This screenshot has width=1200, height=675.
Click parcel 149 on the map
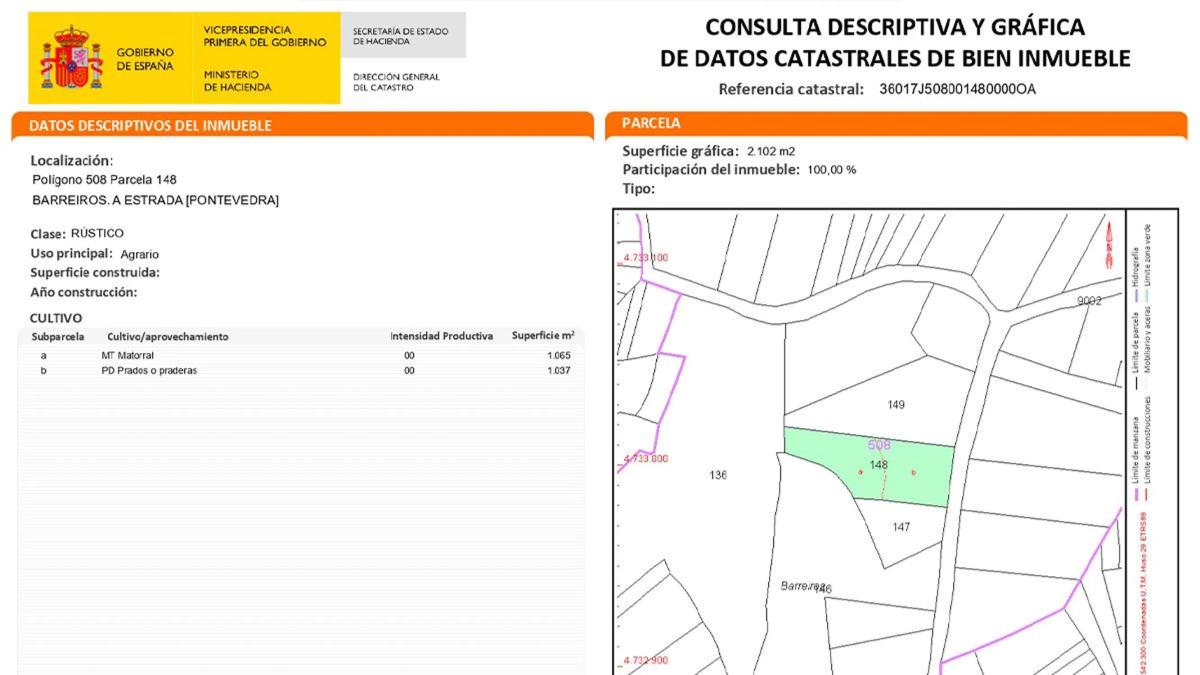click(x=895, y=405)
